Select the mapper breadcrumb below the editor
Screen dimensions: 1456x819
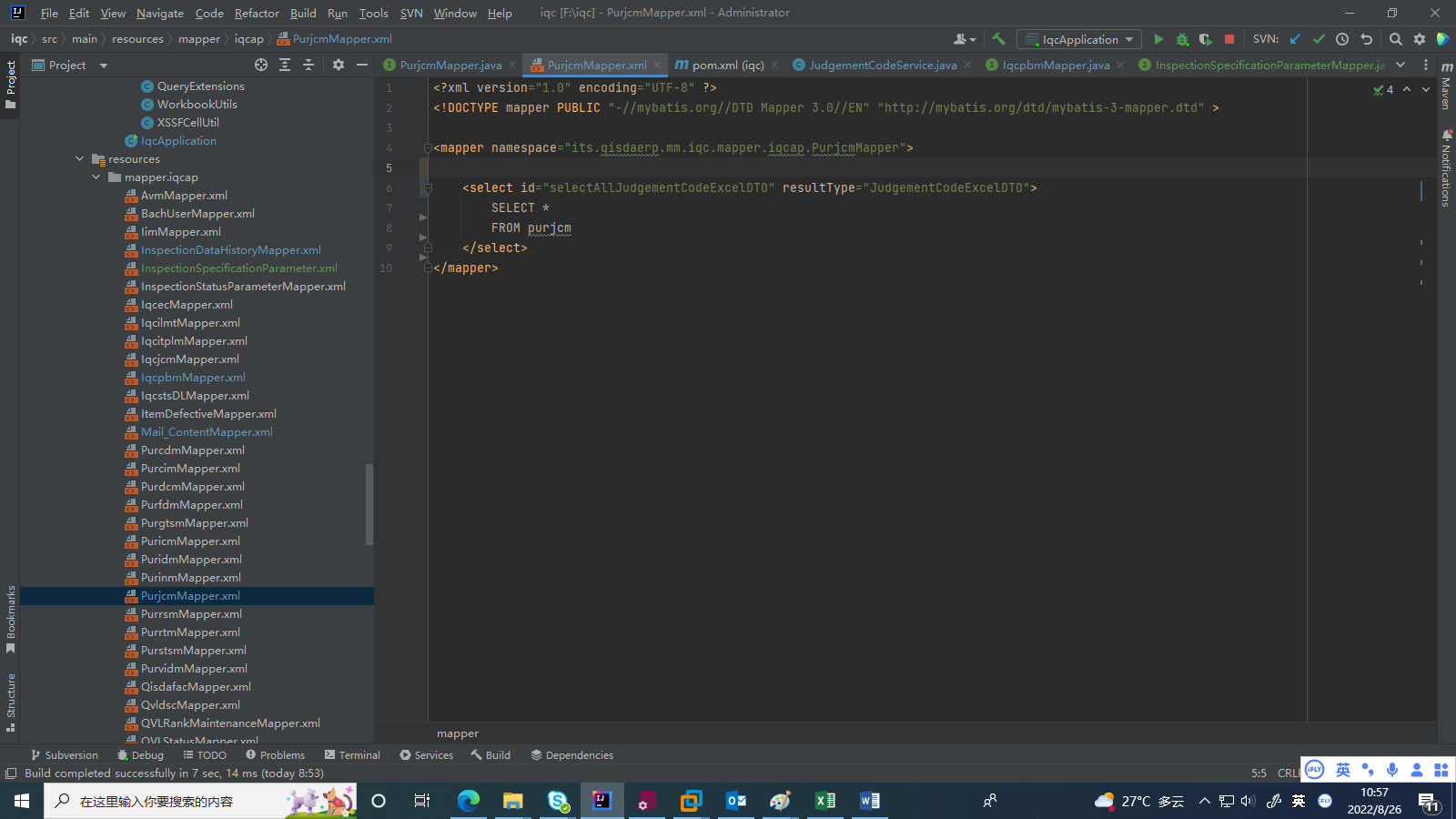pos(457,733)
